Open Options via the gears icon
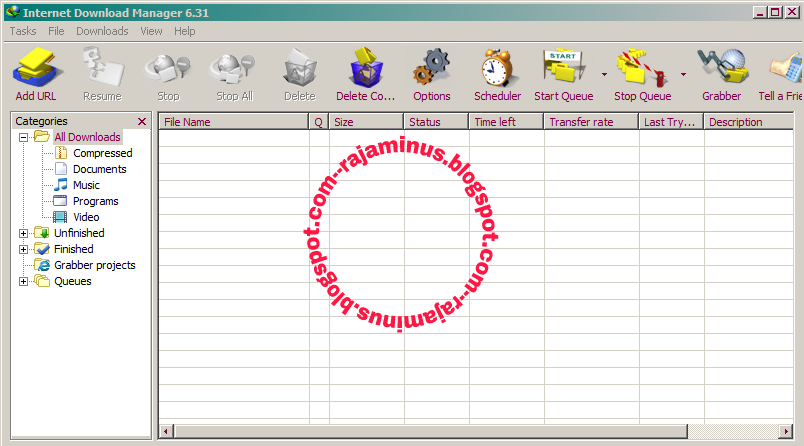 431,67
